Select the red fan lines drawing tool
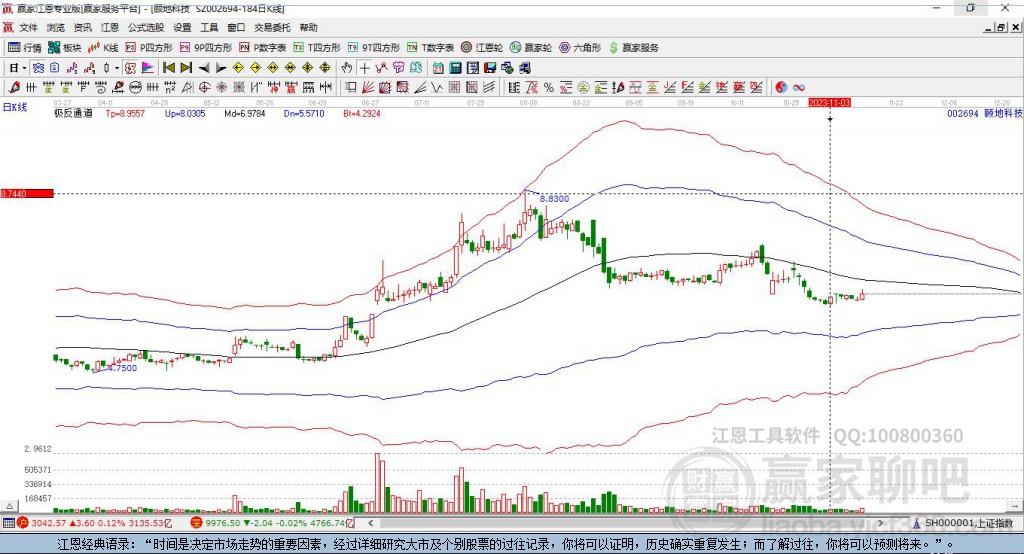The height and width of the screenshot is (554, 1024). [x=368, y=88]
